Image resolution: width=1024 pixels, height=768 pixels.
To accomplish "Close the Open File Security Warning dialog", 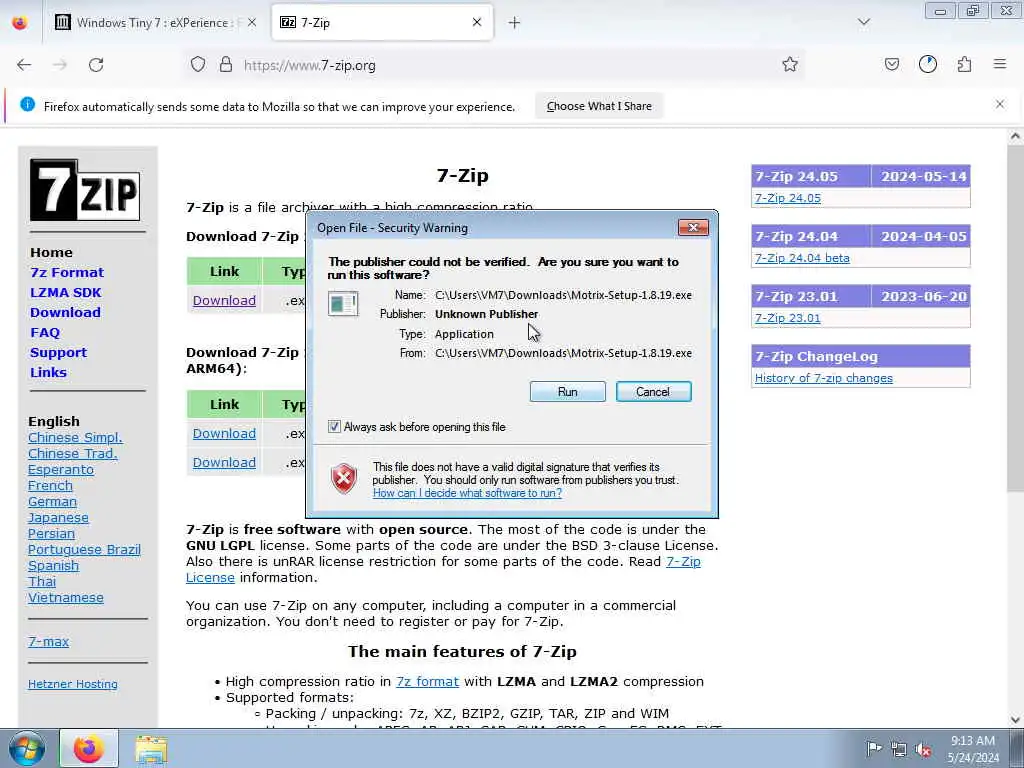I will (x=694, y=227).
